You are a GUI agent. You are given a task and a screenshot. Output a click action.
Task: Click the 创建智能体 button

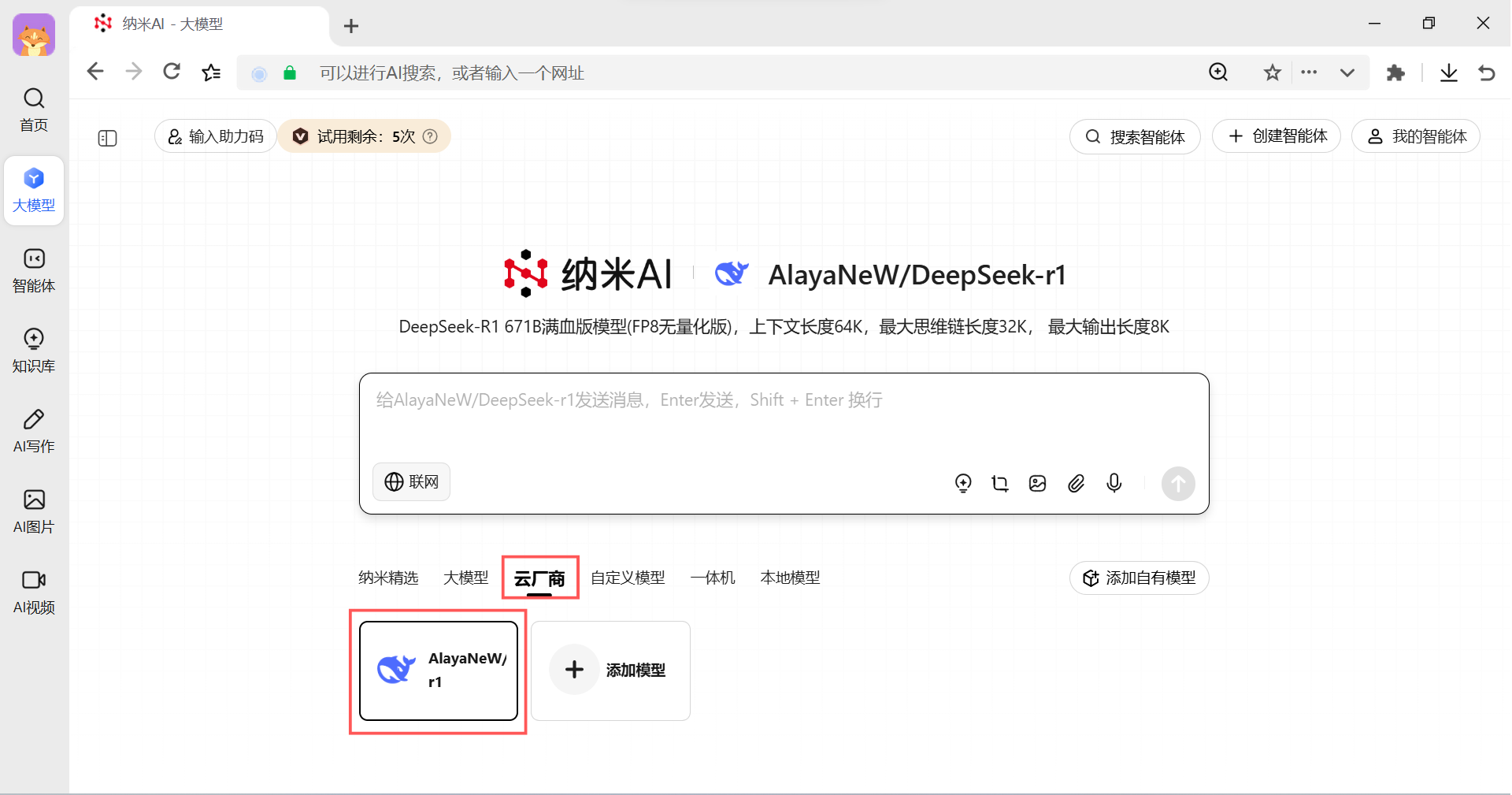pos(1277,136)
